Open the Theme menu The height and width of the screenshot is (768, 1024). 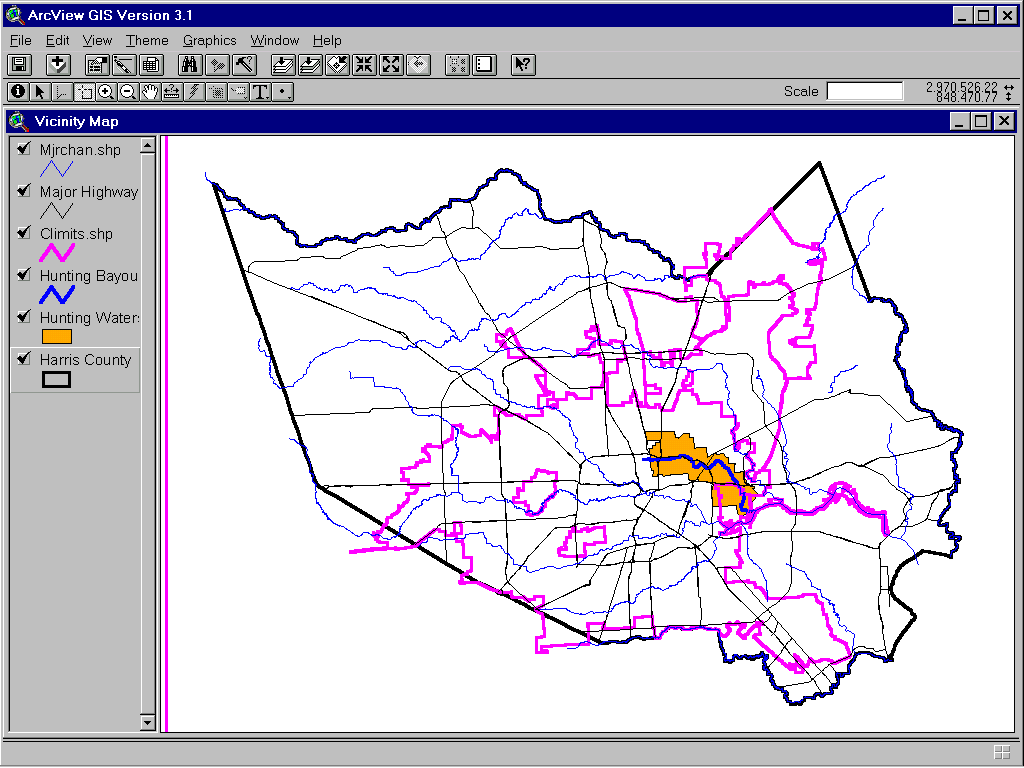click(x=147, y=40)
